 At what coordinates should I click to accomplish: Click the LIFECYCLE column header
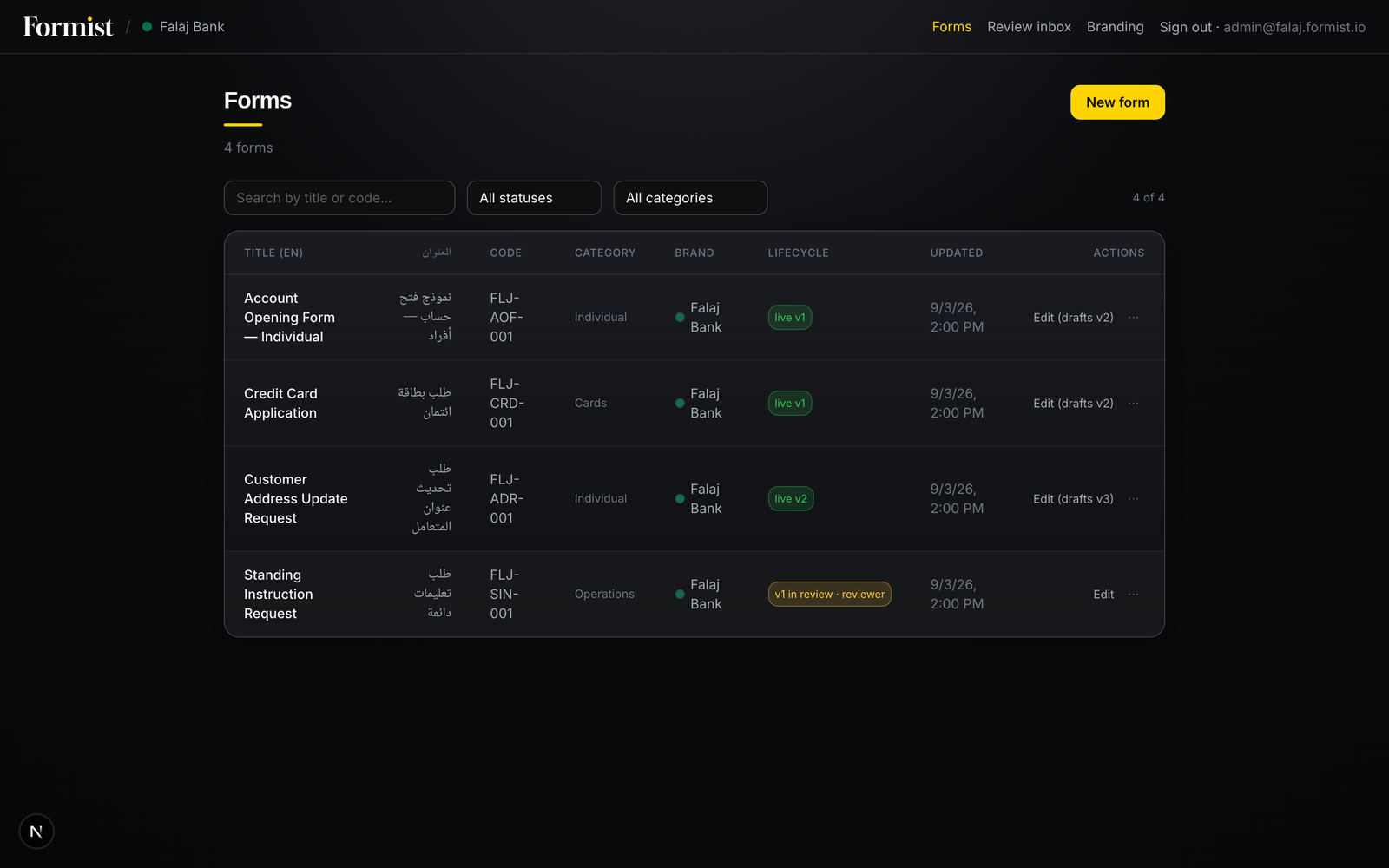tap(798, 253)
